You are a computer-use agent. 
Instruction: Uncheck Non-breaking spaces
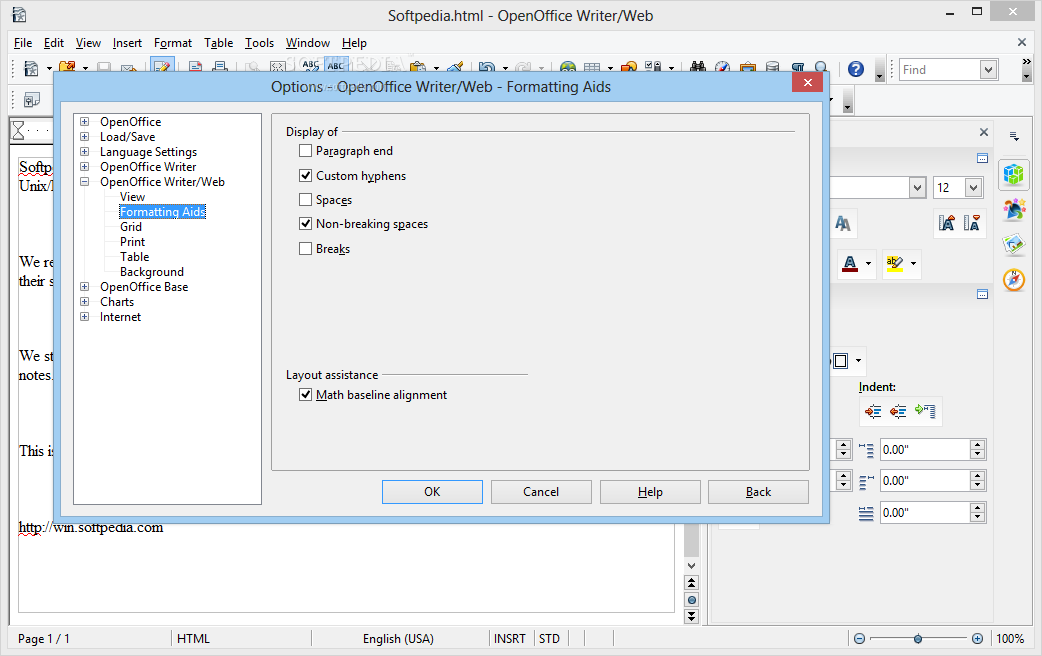[305, 224]
